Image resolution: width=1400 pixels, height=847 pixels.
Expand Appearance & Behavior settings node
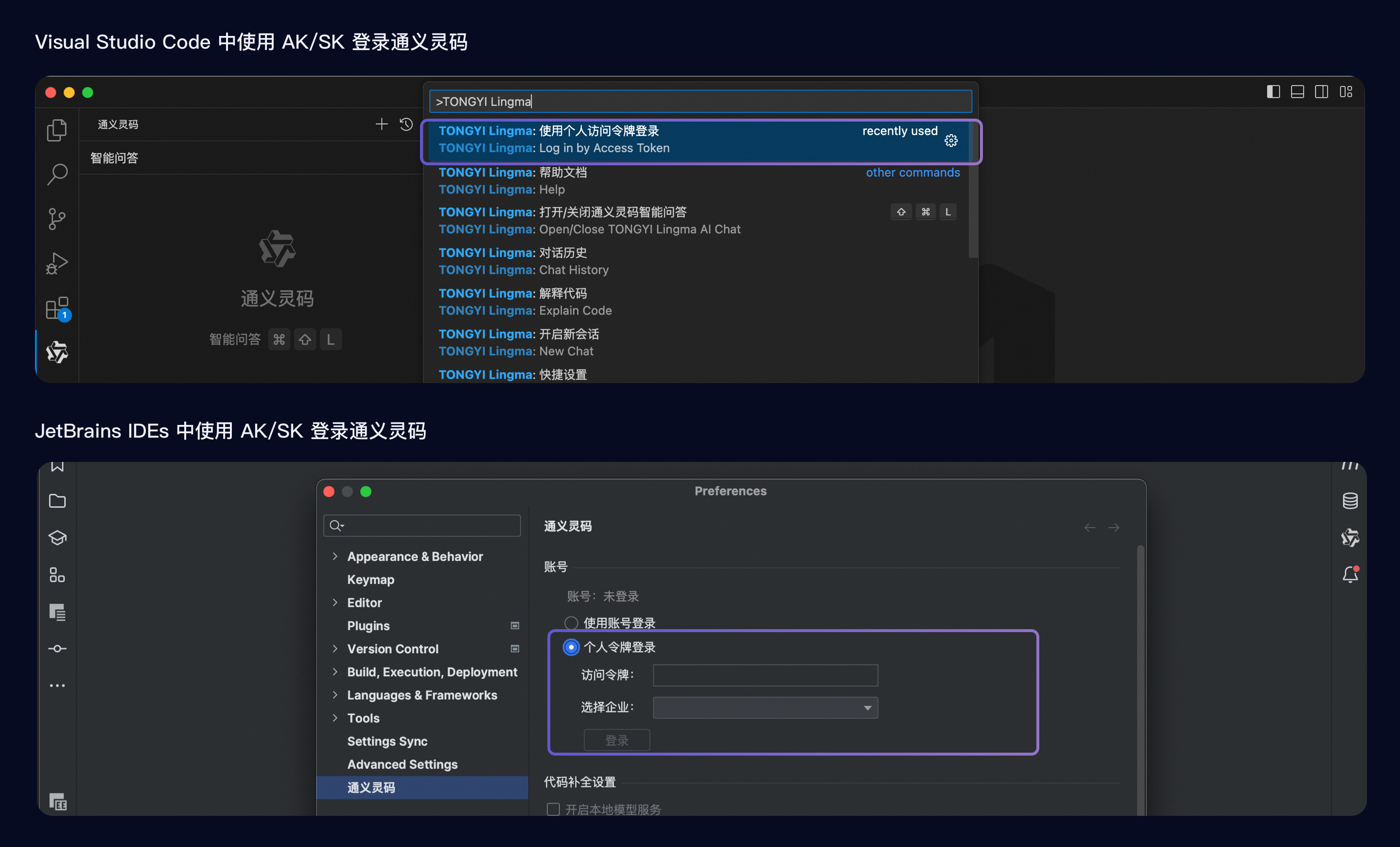click(334, 556)
